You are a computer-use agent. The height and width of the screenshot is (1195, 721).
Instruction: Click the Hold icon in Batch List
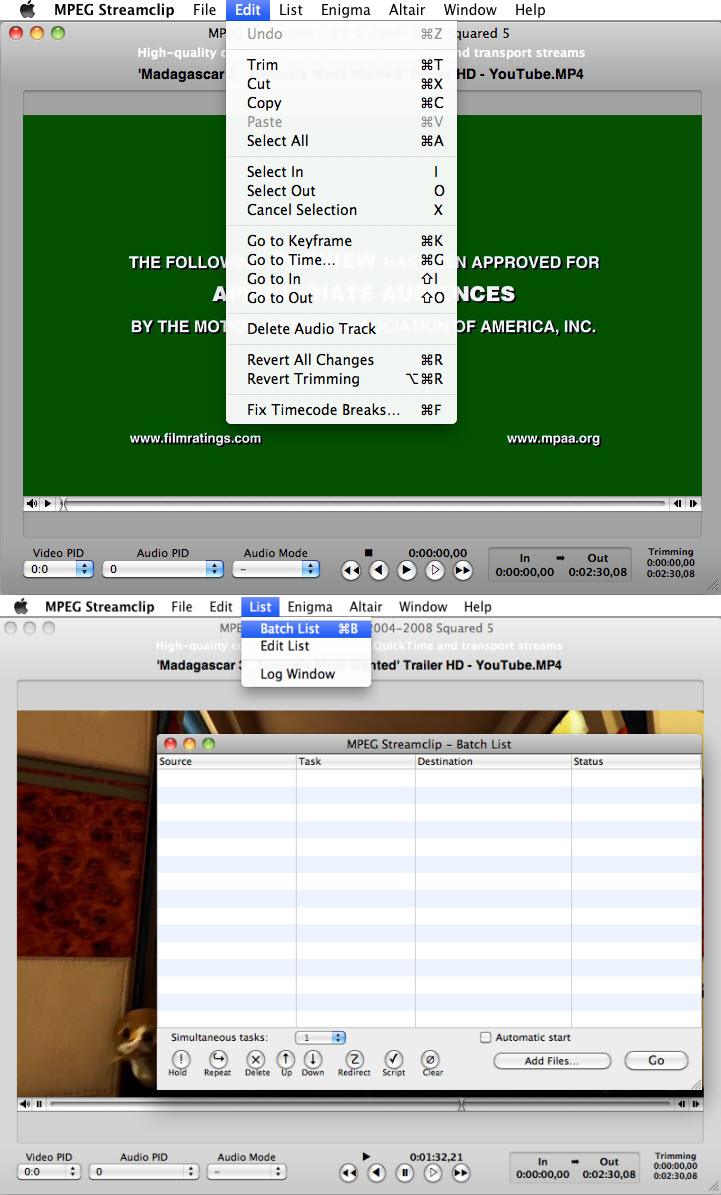coord(180,1059)
